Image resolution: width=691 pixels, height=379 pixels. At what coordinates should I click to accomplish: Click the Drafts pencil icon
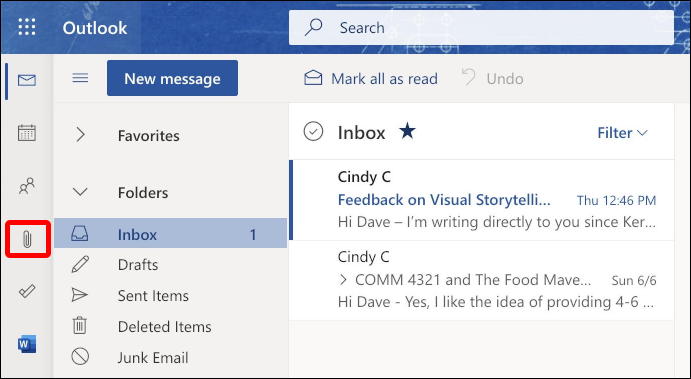(80, 264)
